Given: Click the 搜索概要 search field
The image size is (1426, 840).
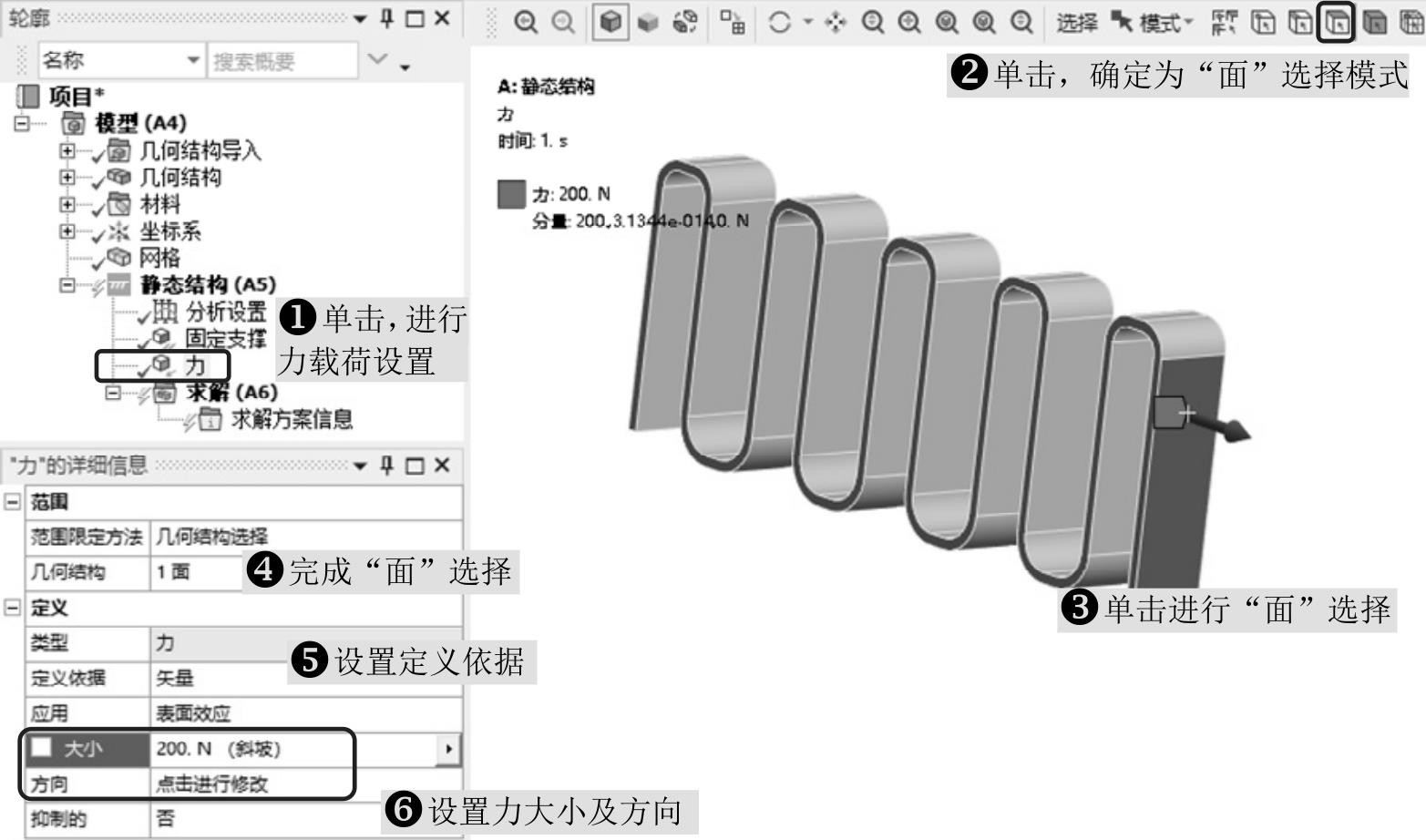Looking at the screenshot, I should [x=282, y=61].
